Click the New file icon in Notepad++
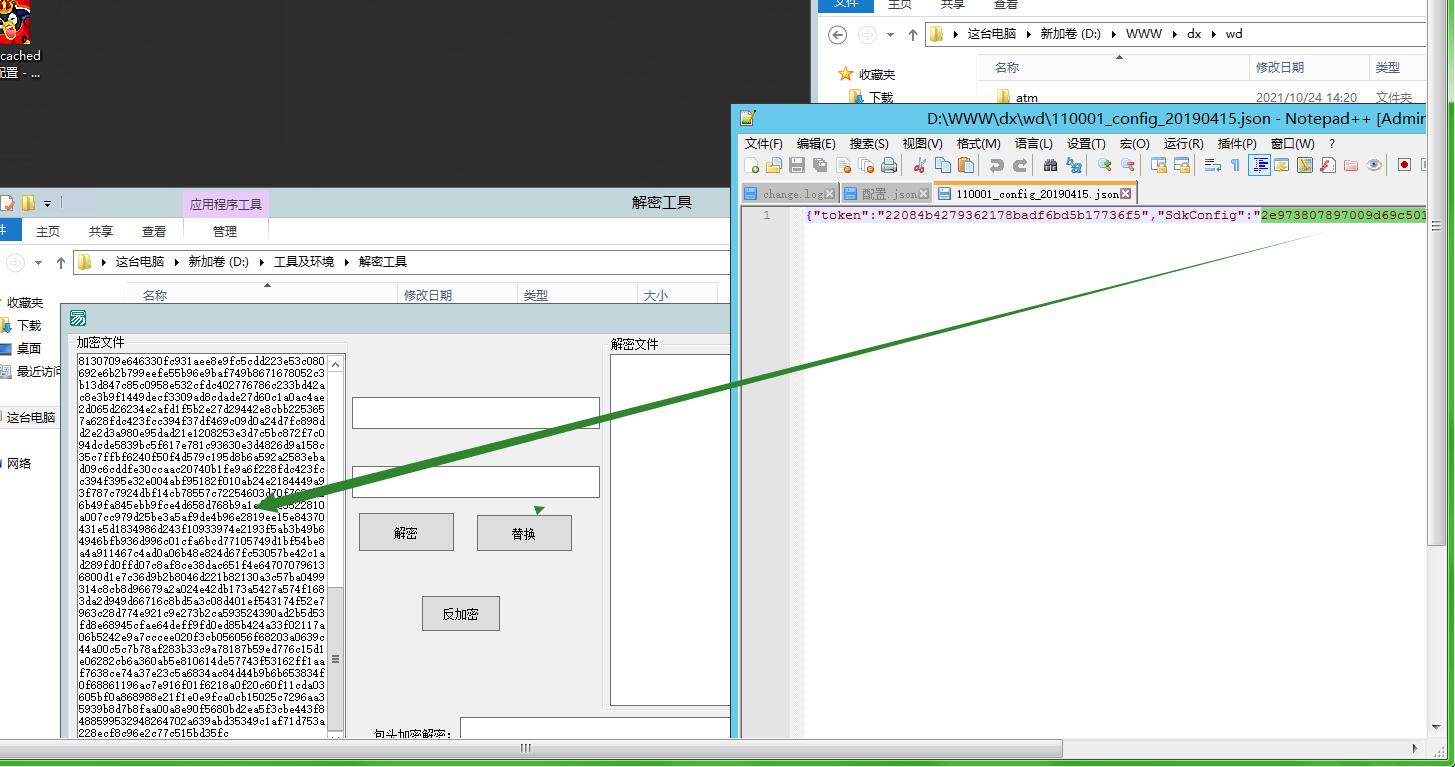This screenshot has width=1455, height=767. click(751, 166)
